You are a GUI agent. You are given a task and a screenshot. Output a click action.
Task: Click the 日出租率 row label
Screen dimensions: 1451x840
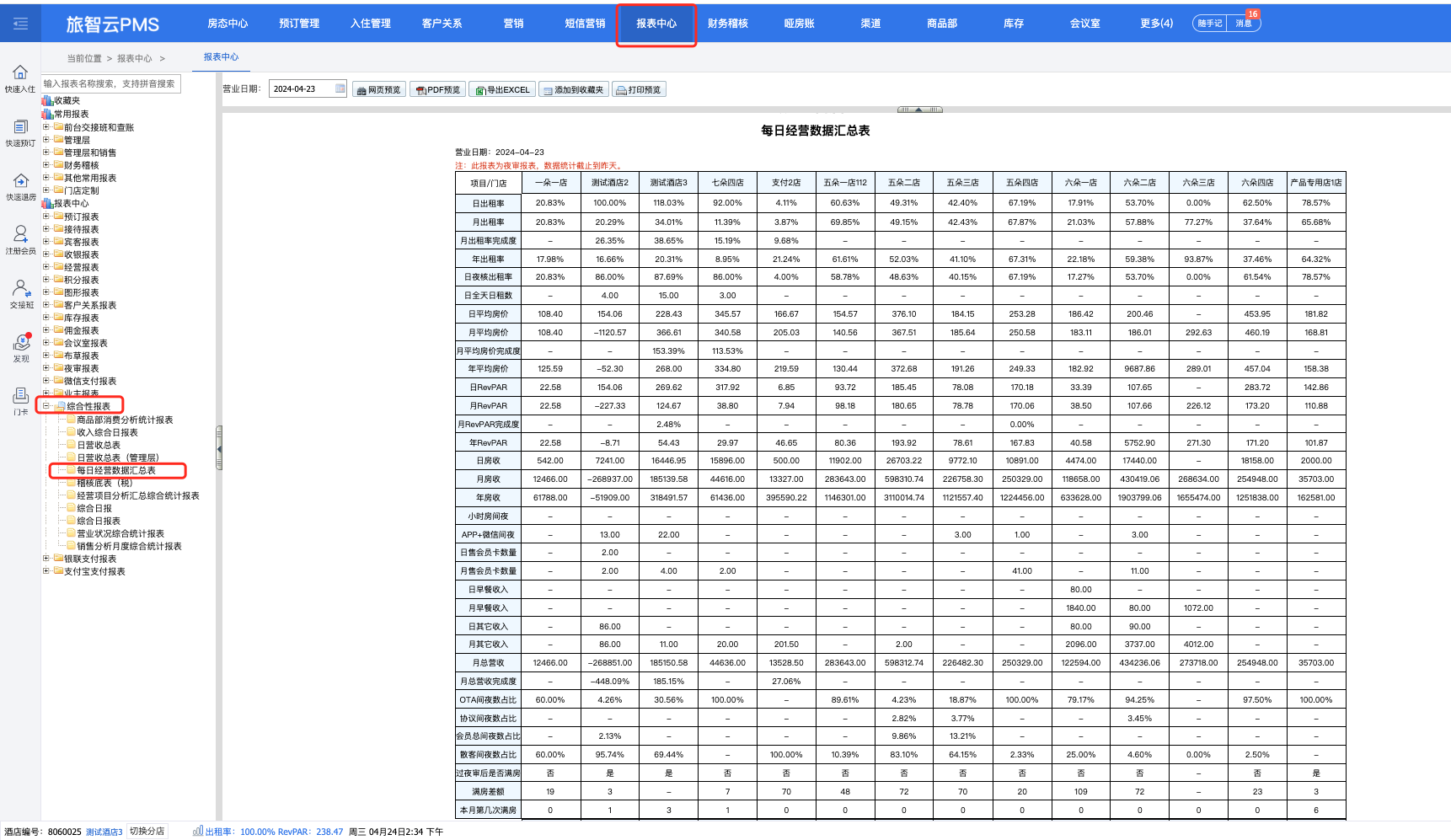[x=489, y=203]
